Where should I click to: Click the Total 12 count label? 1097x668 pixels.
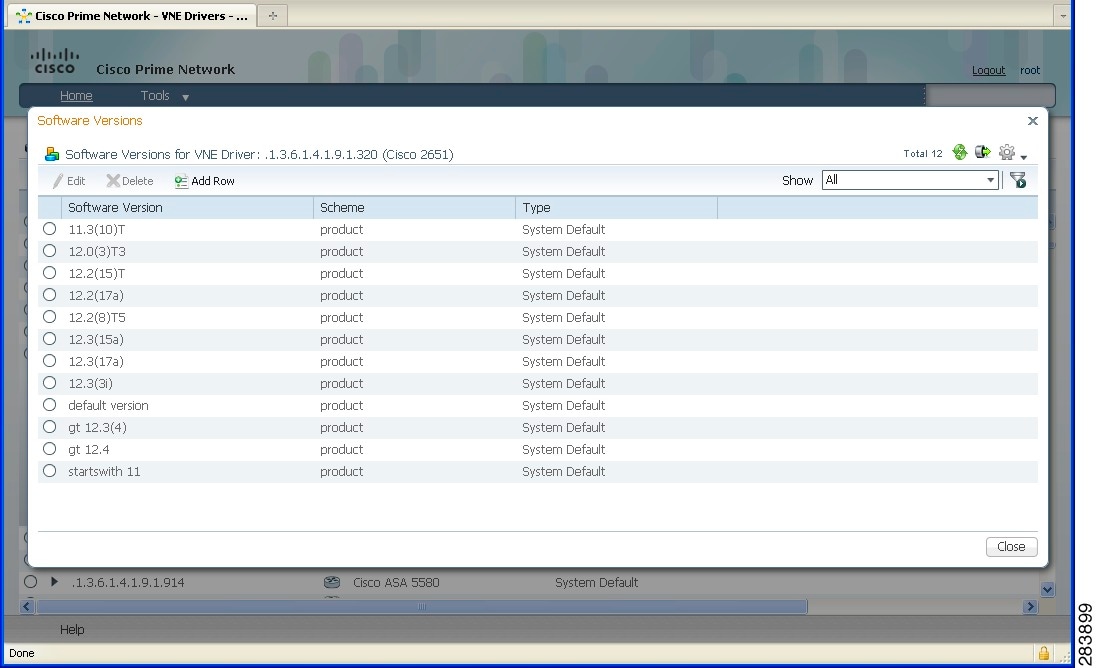(923, 153)
